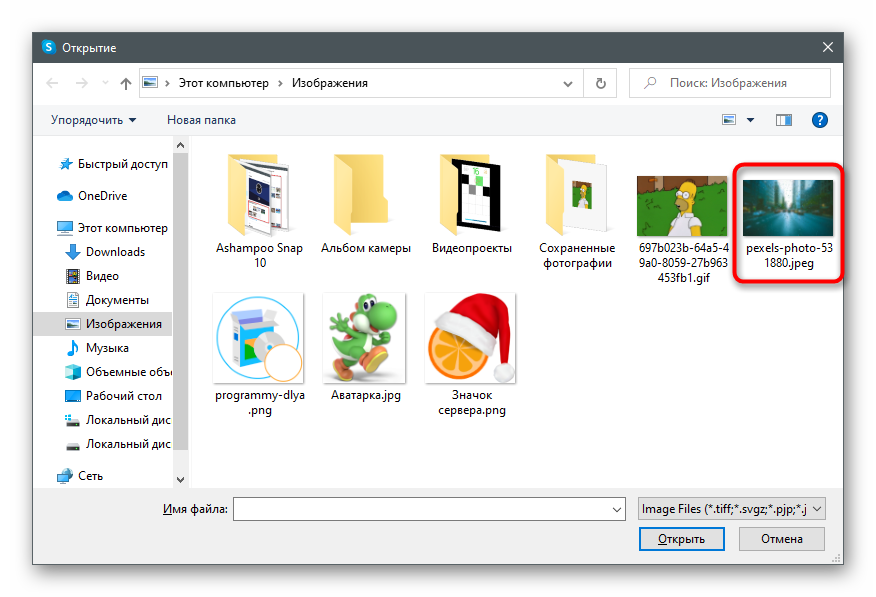This screenshot has width=876, height=597.
Task: Click the Этот компьютер breadcrumb
Action: (223, 83)
